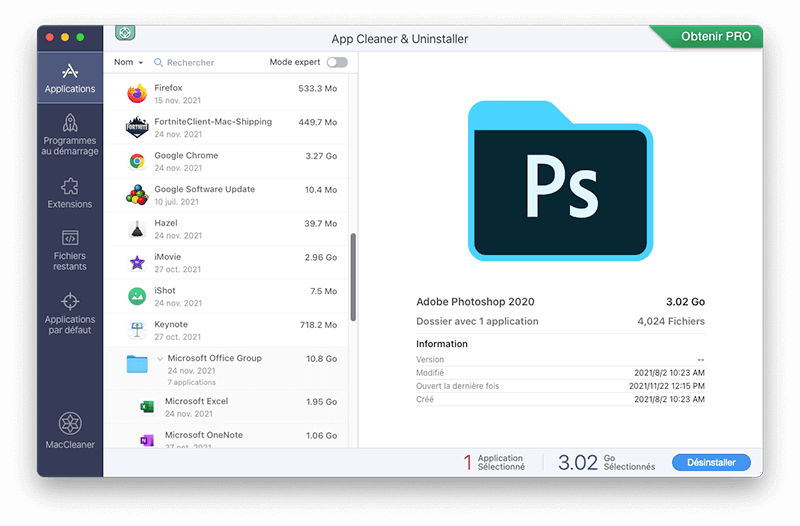Select the Firefox row name

pyautogui.click(x=168, y=88)
